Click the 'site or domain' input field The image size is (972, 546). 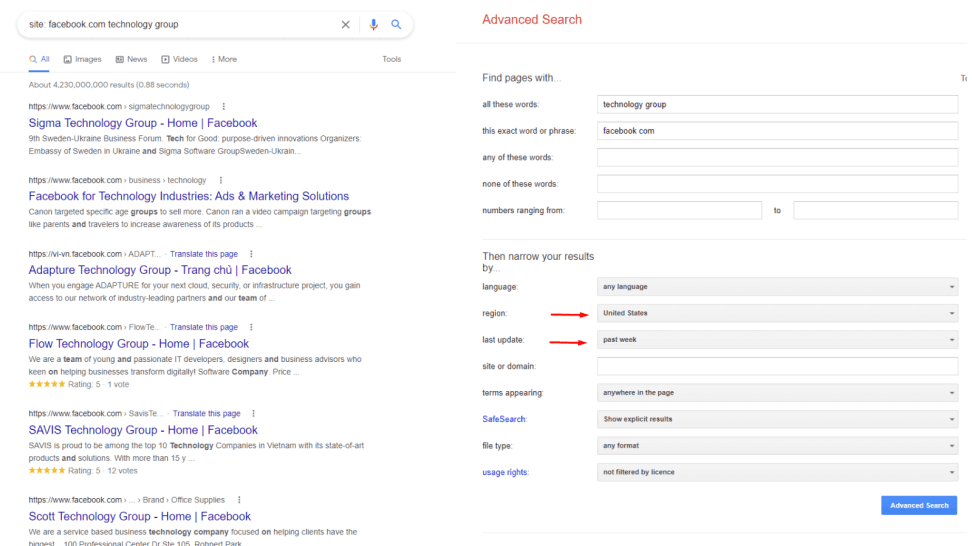pos(777,366)
